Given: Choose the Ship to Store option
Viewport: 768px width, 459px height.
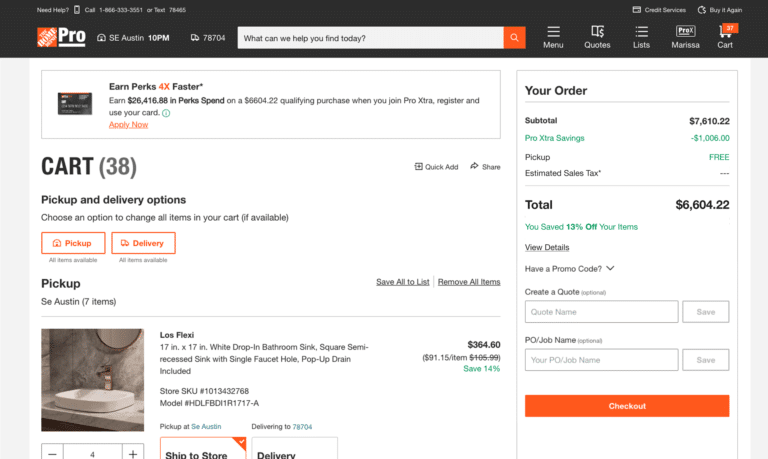Looking at the screenshot, I should (203, 449).
